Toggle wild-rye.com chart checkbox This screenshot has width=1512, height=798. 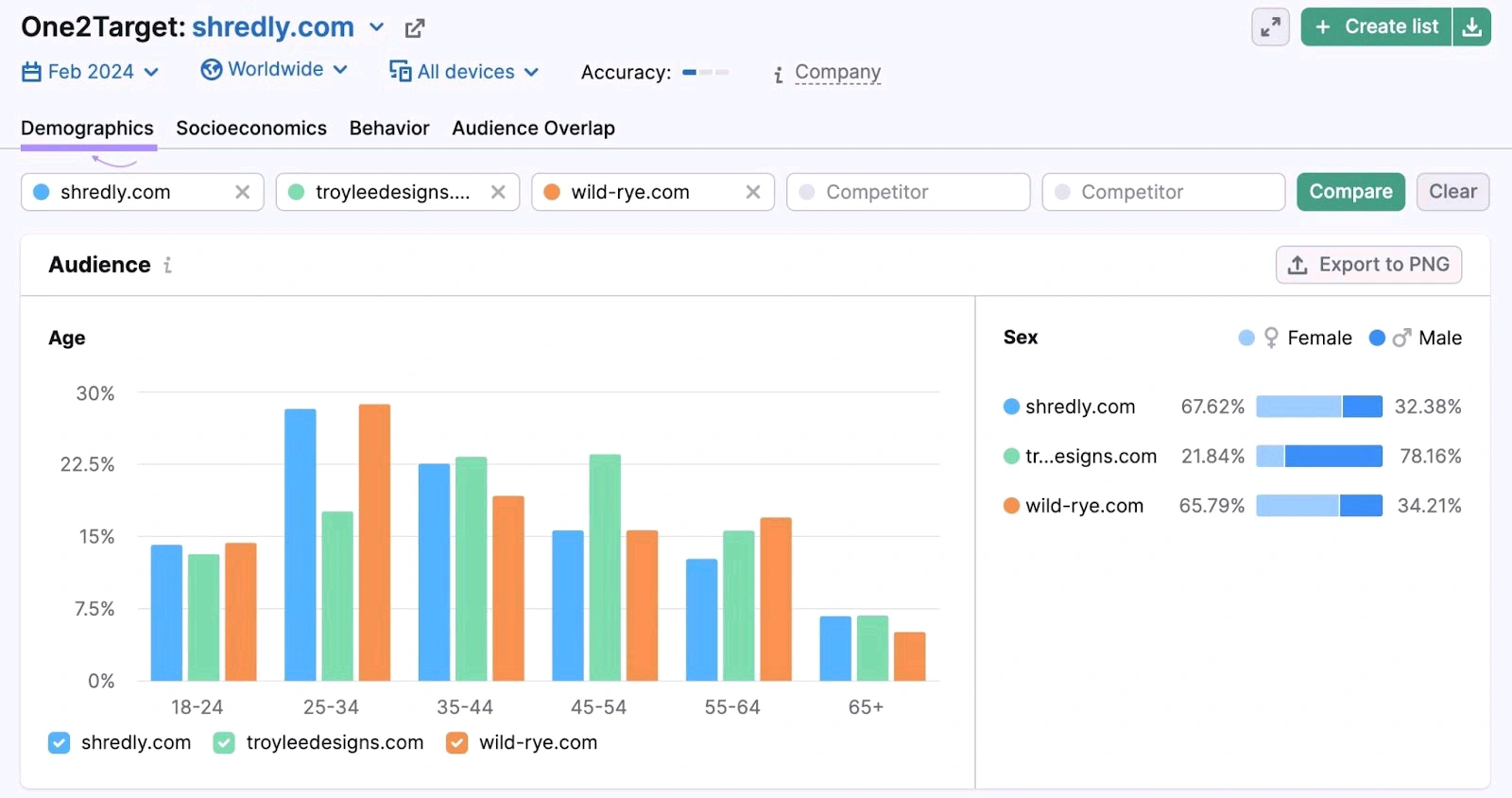(456, 743)
